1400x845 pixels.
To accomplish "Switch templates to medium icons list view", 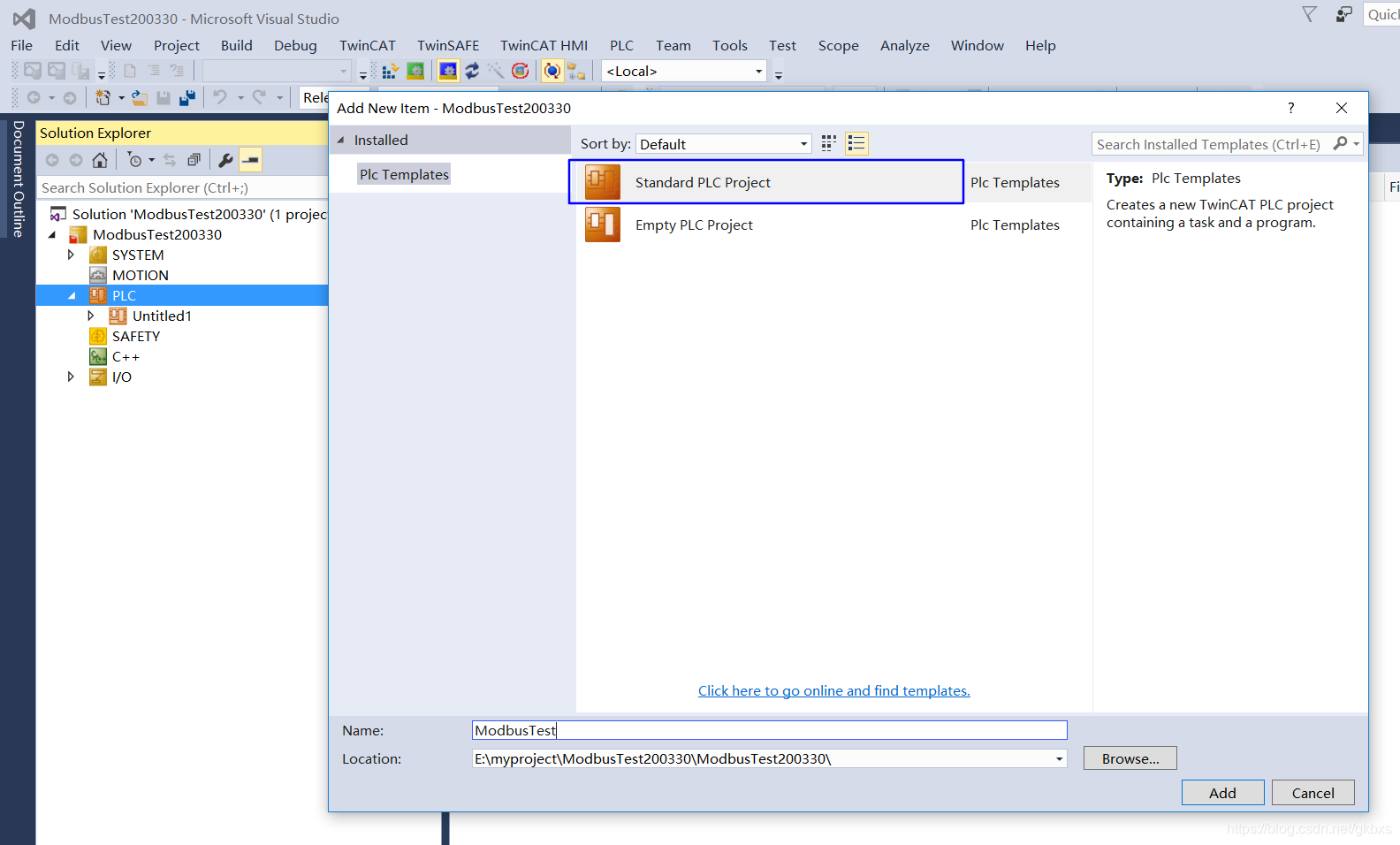I will pyautogui.click(x=856, y=143).
